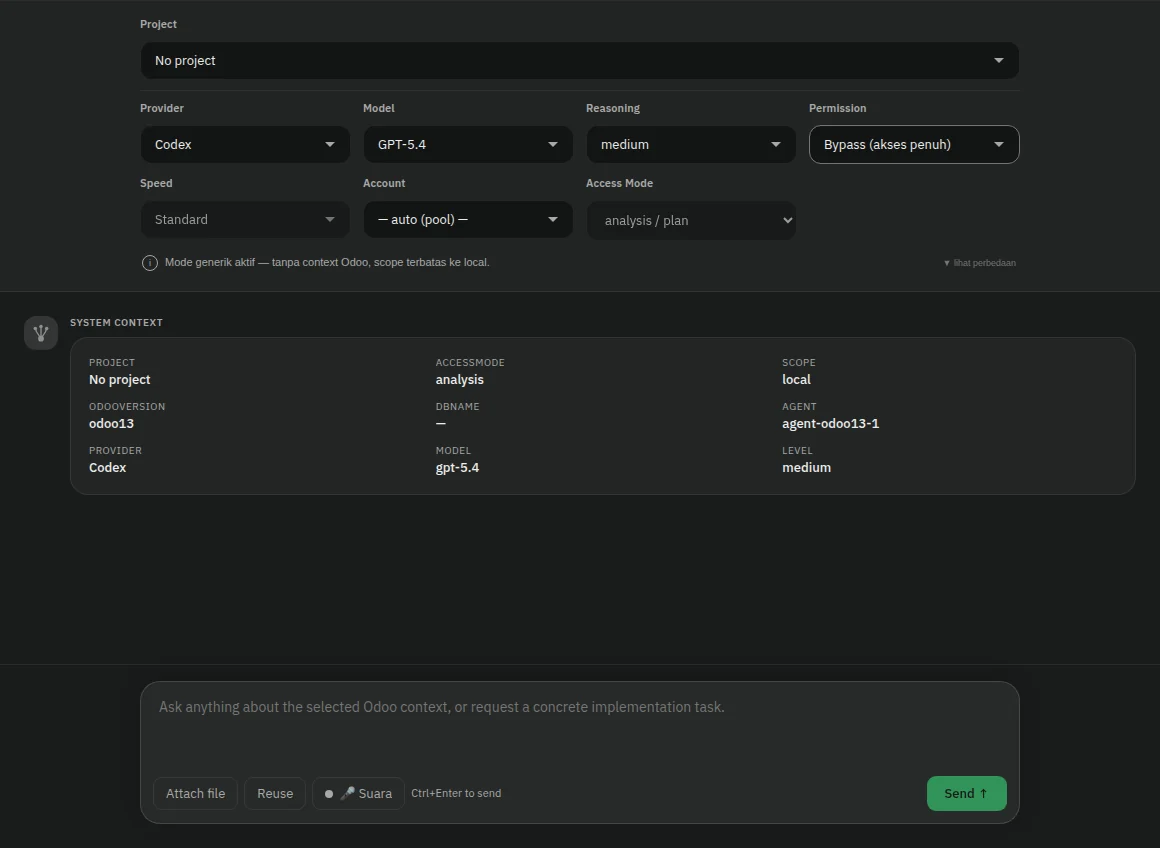Viewport: 1160px width, 848px height.
Task: Click the Mode generik aktif notice text
Action: [327, 262]
